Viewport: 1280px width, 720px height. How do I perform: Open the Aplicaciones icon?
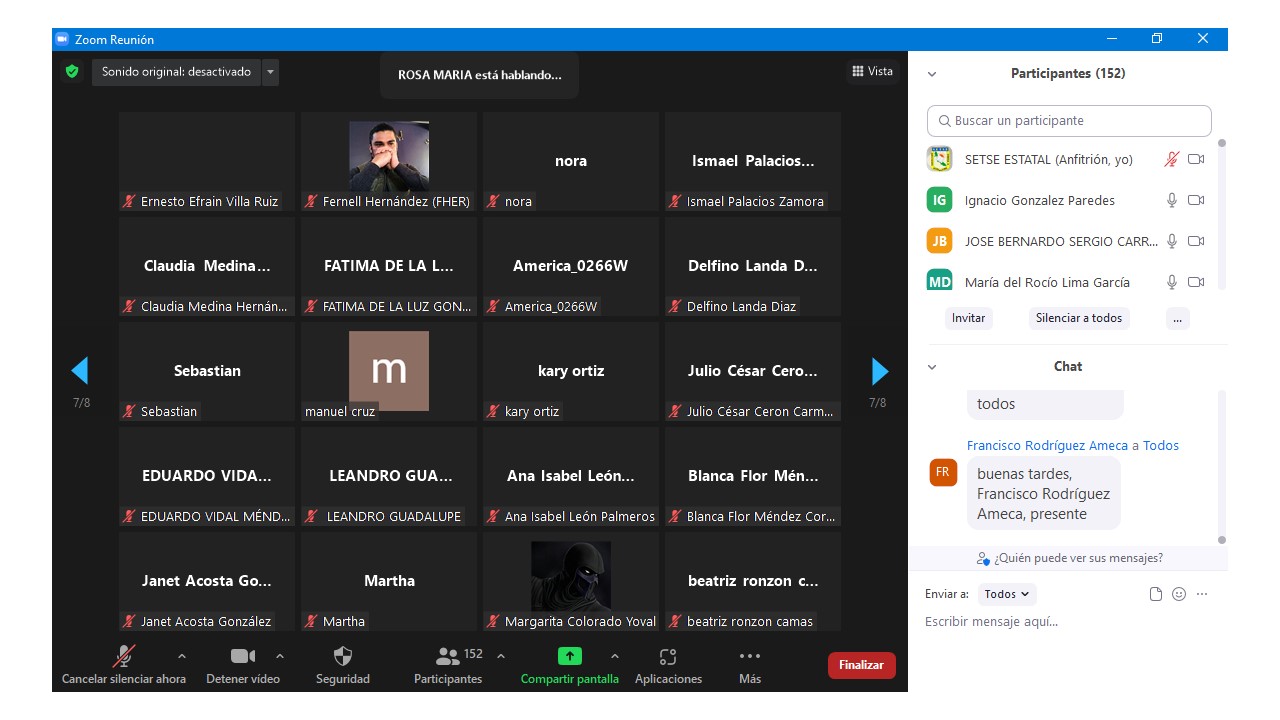pyautogui.click(x=668, y=656)
